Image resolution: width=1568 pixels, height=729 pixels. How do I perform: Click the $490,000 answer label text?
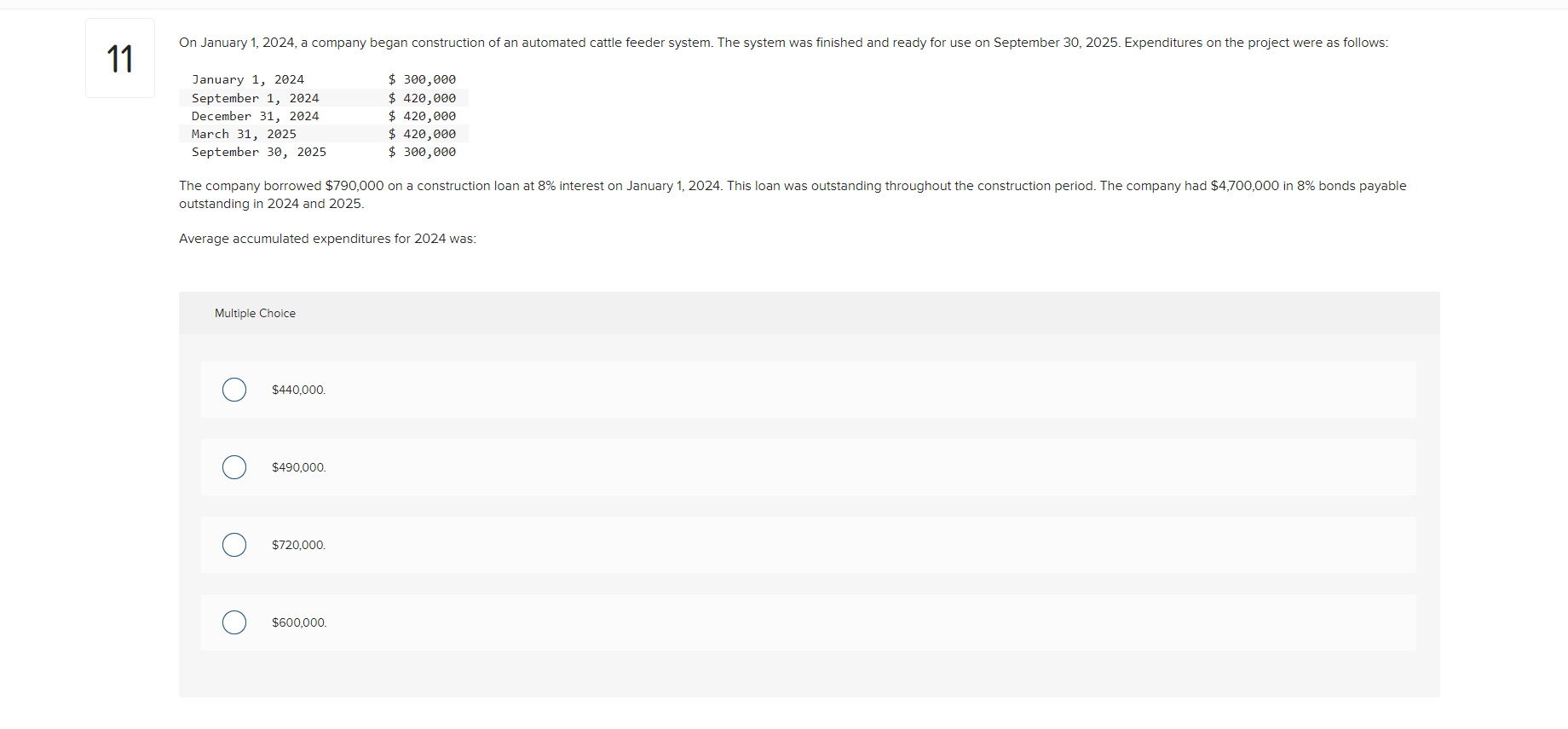(298, 467)
